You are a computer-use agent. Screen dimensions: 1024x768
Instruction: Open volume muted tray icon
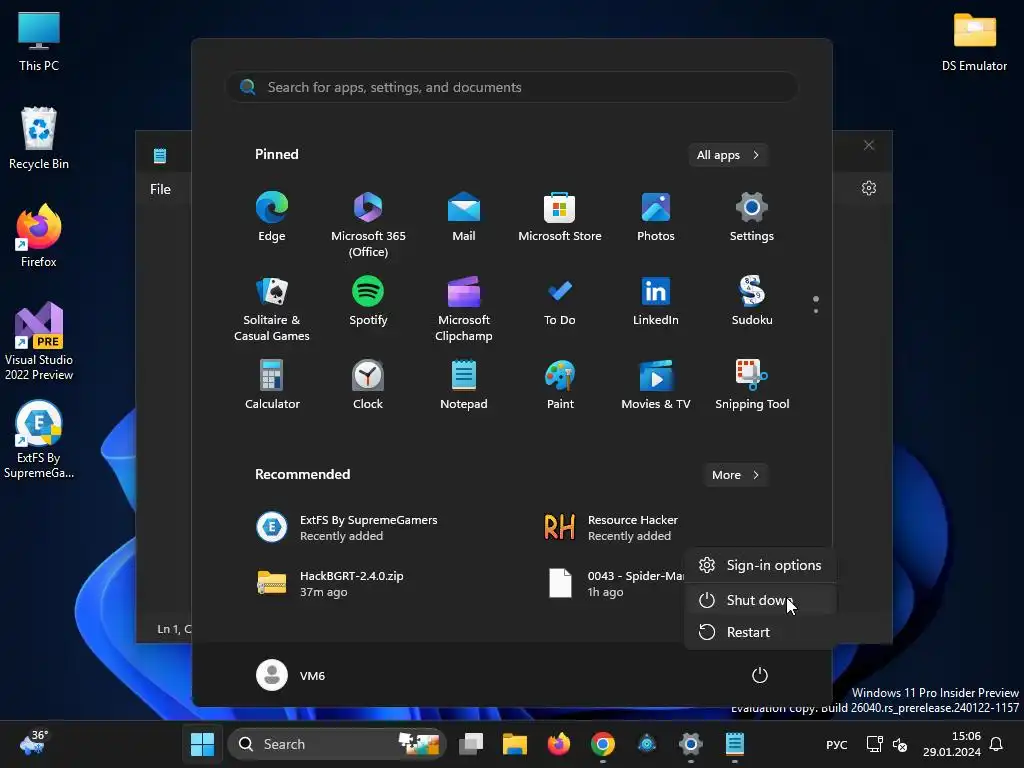(900, 744)
